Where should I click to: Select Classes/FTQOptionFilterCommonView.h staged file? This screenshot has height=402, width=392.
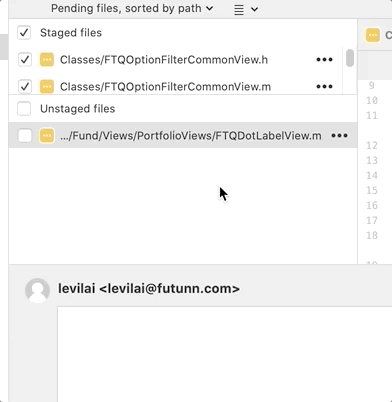pos(164,60)
